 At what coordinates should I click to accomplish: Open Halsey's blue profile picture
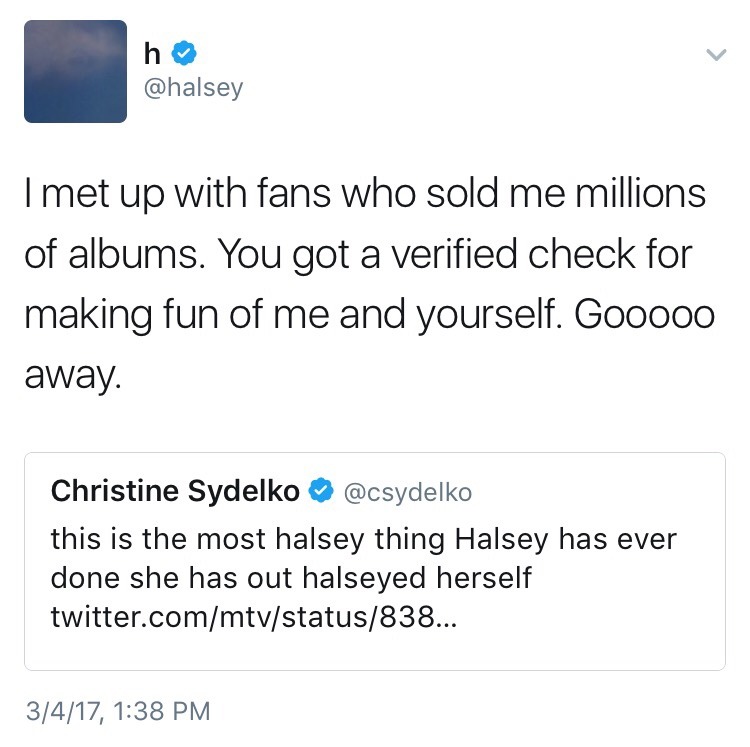[x=76, y=71]
